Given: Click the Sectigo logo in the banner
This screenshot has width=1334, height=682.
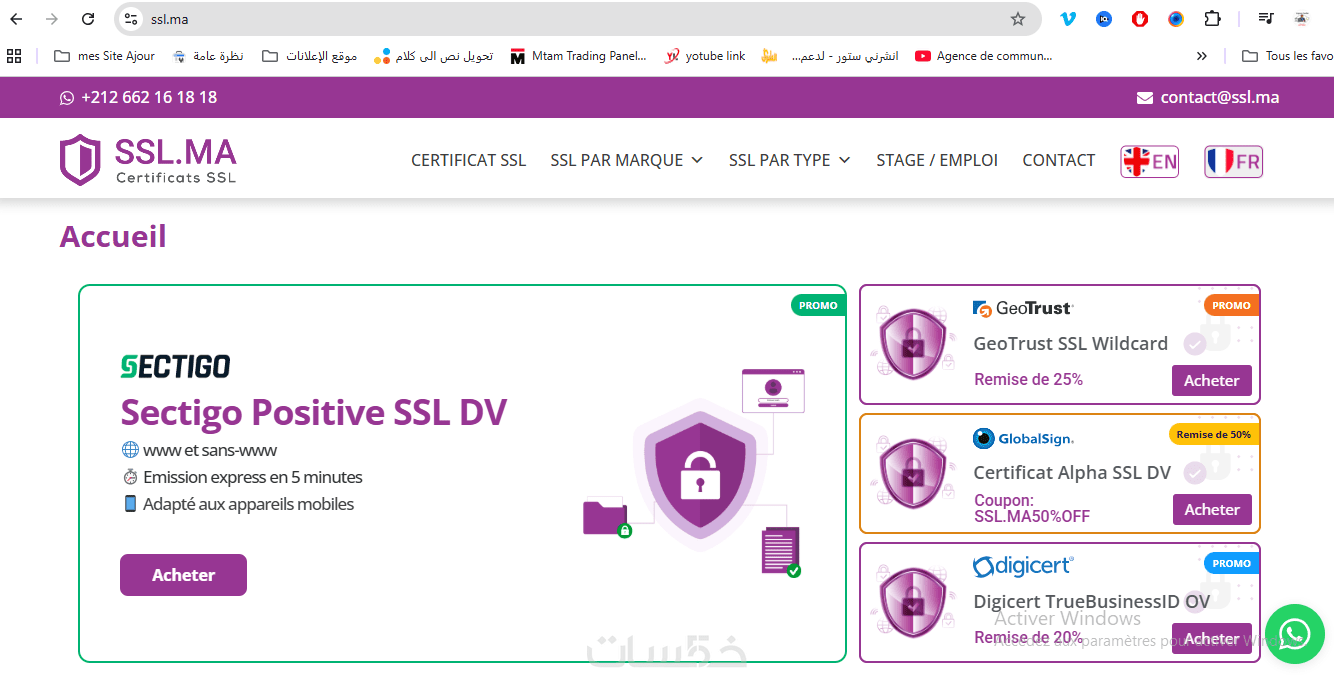Looking at the screenshot, I should coord(175,366).
